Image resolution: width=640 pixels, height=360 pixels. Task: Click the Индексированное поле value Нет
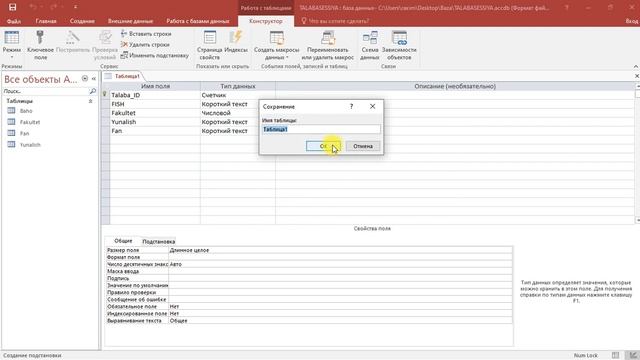pyautogui.click(x=340, y=314)
